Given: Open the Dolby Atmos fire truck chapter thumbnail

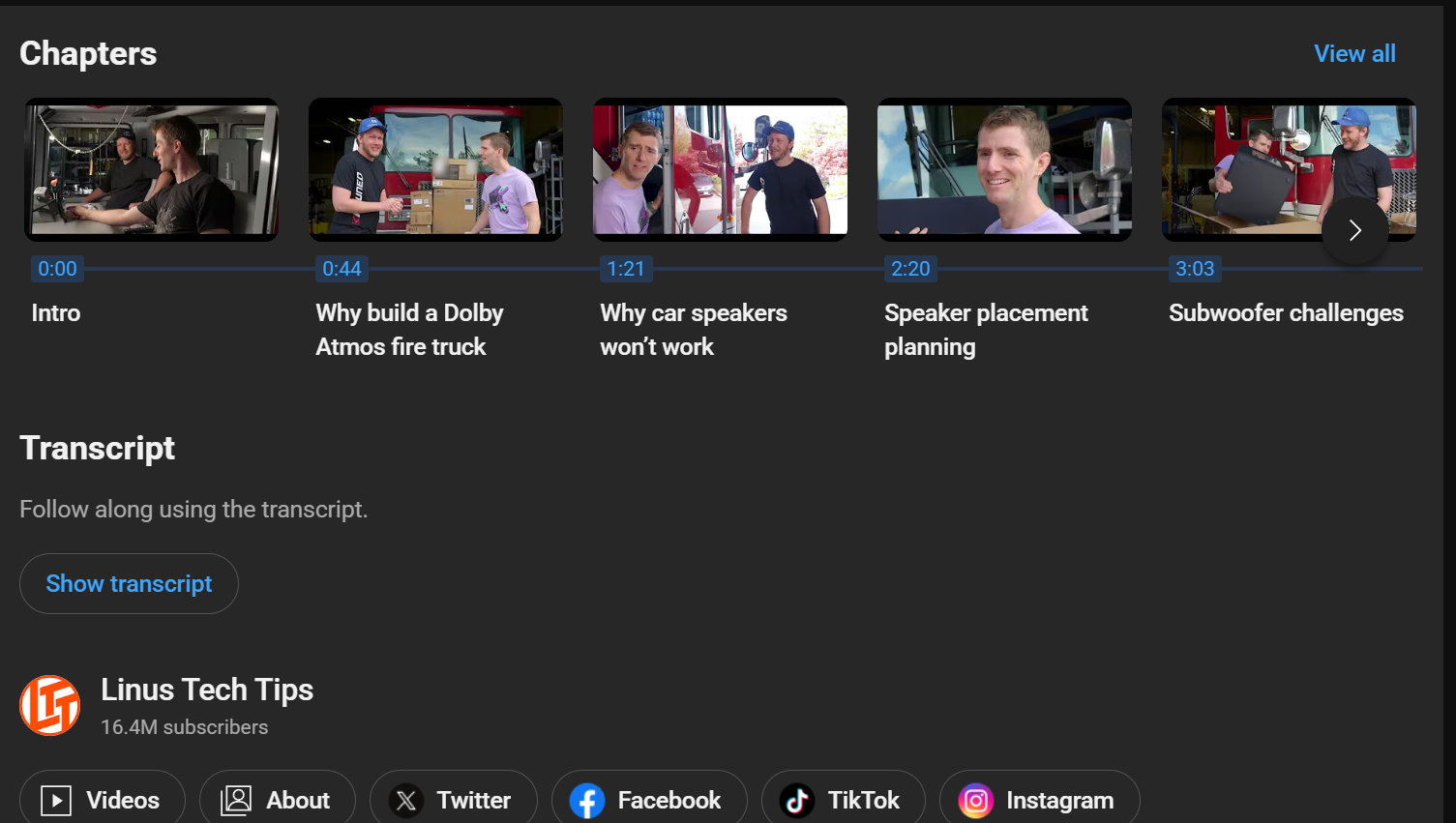Looking at the screenshot, I should (x=435, y=169).
